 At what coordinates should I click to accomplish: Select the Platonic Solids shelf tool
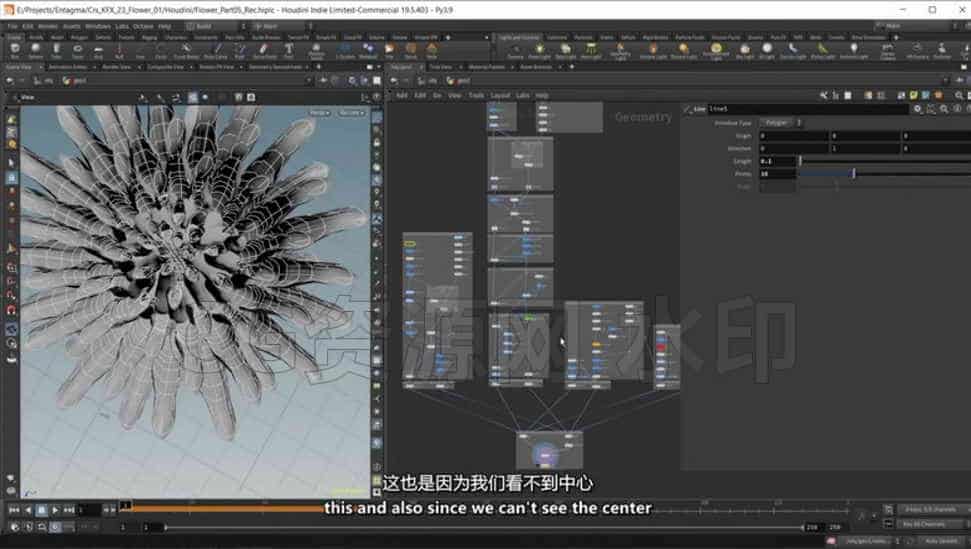(x=316, y=50)
